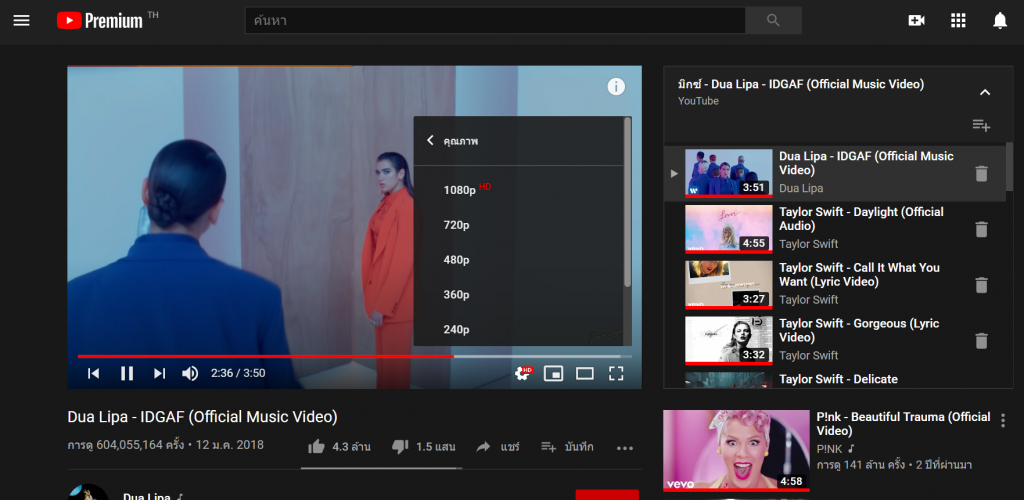This screenshot has width=1024, height=500.
Task: Open settings gear with HD badge
Action: click(523, 373)
